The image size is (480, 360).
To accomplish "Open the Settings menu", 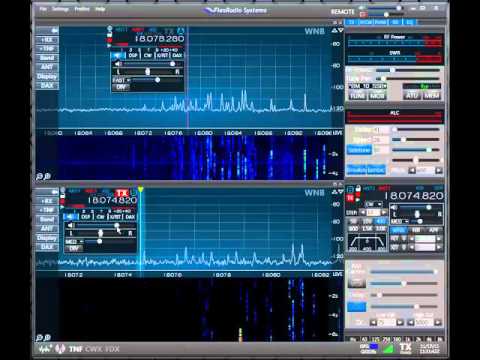I will [60, 9].
